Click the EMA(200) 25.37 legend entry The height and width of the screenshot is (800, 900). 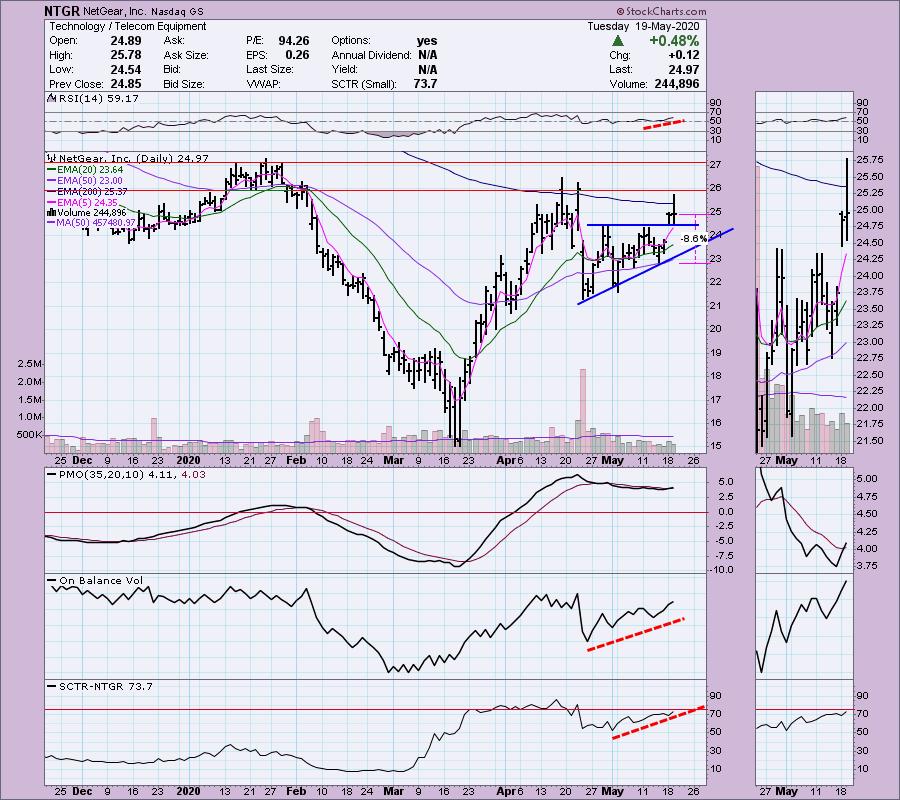pos(92,192)
